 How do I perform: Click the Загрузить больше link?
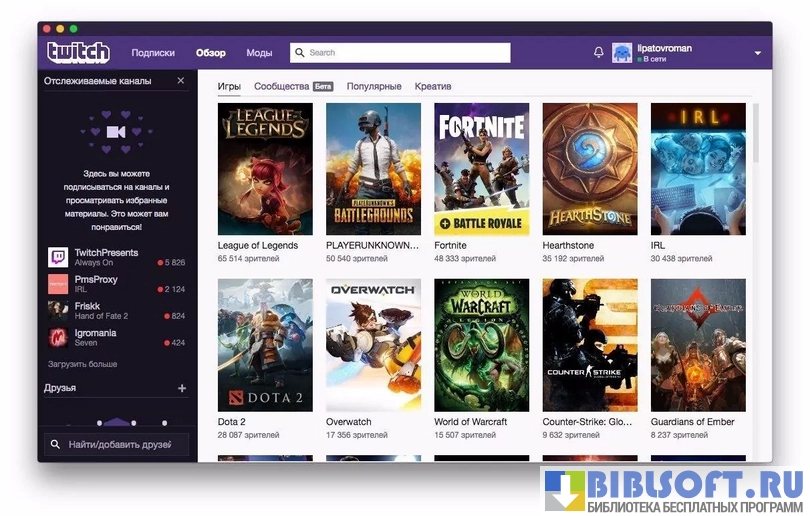click(x=82, y=364)
